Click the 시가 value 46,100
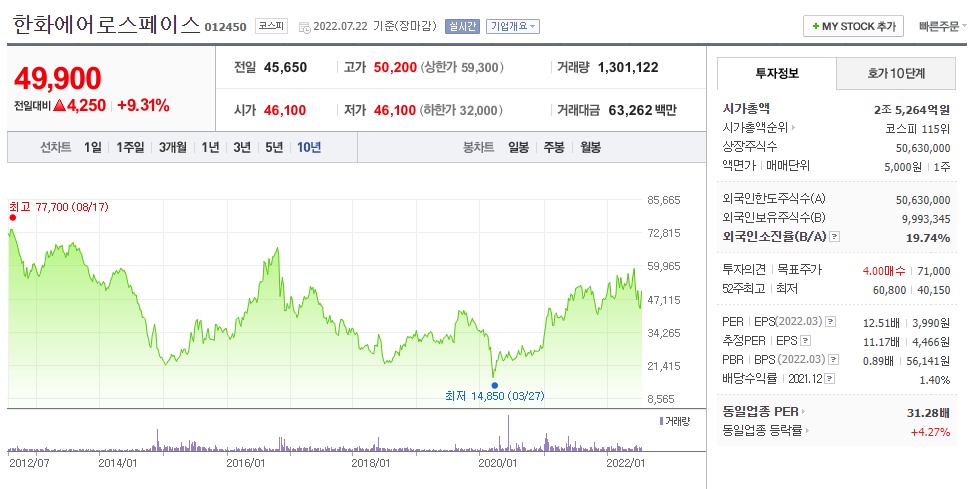970x489 pixels. [285, 110]
